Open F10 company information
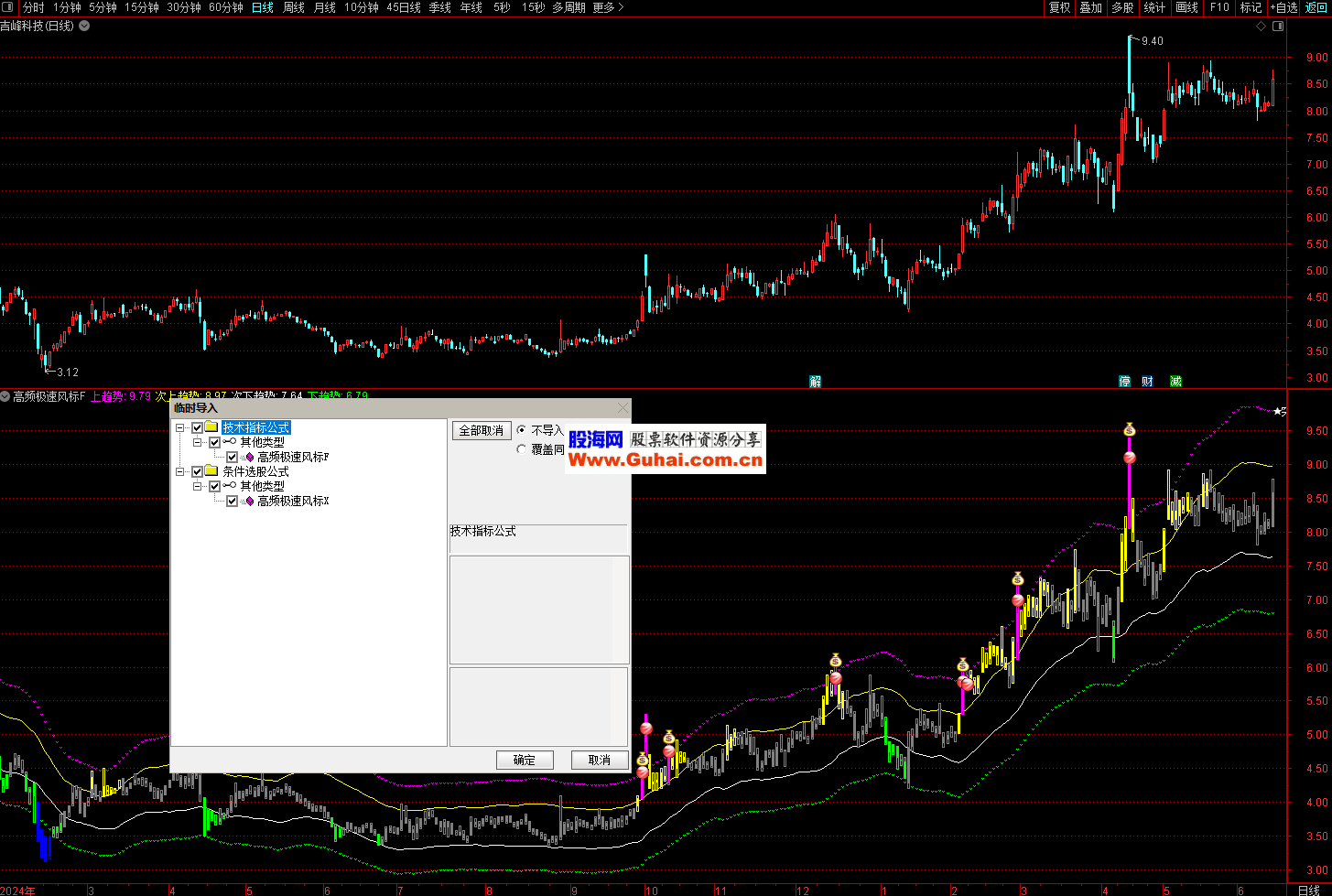This screenshot has height=896, width=1332. (x=1219, y=7)
